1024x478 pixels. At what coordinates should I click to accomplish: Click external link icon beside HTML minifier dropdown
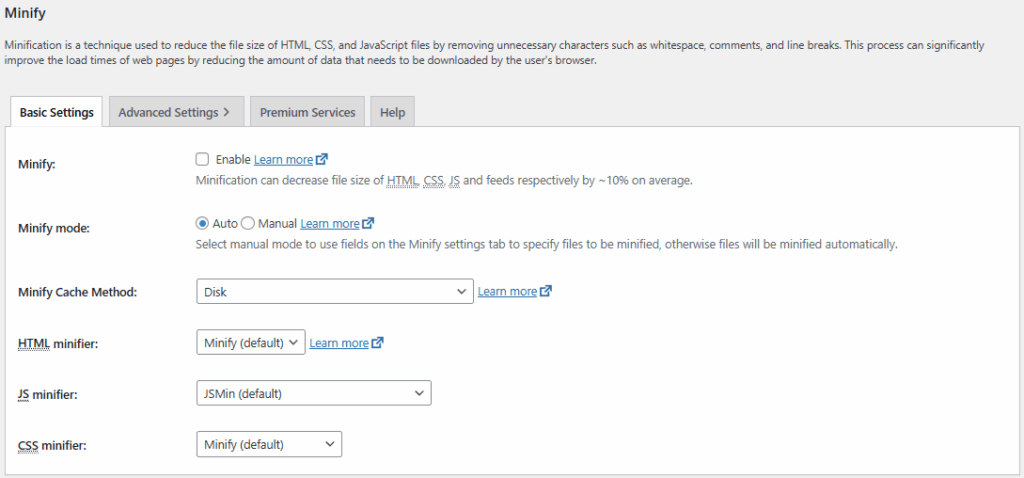[x=378, y=343]
